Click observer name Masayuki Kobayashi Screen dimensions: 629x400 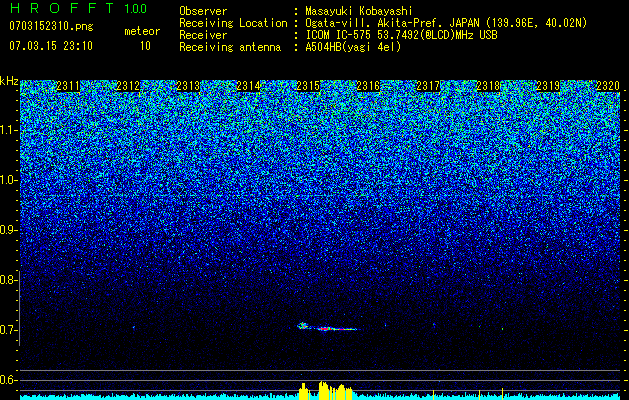coord(359,11)
